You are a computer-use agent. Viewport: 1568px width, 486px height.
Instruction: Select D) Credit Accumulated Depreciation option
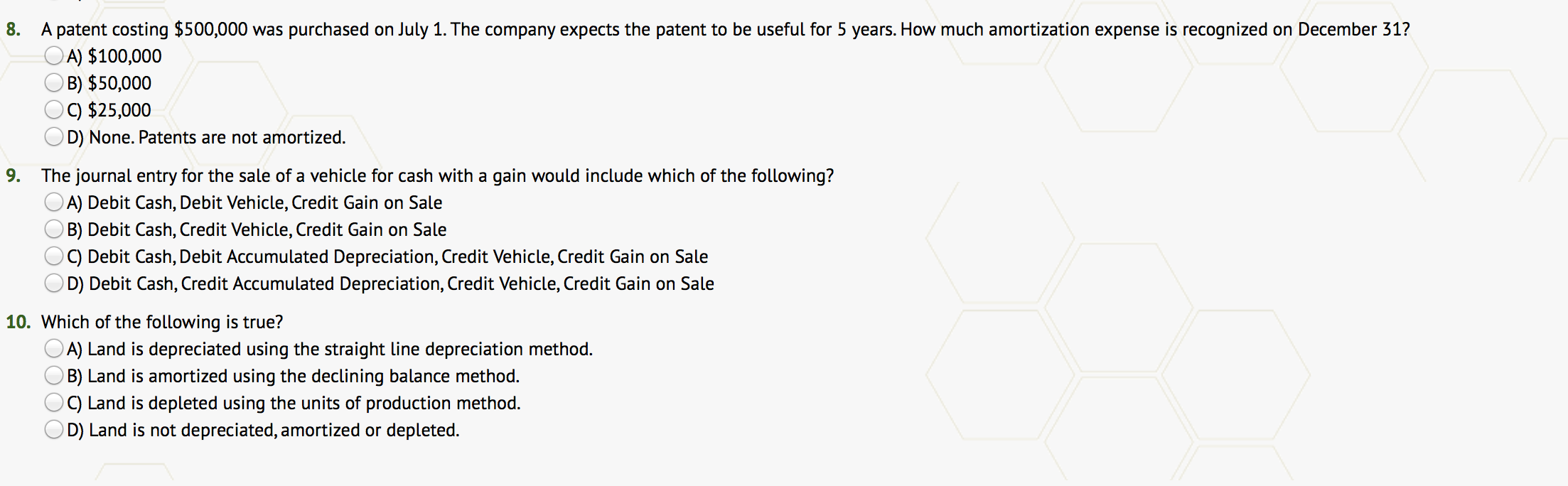click(x=54, y=283)
